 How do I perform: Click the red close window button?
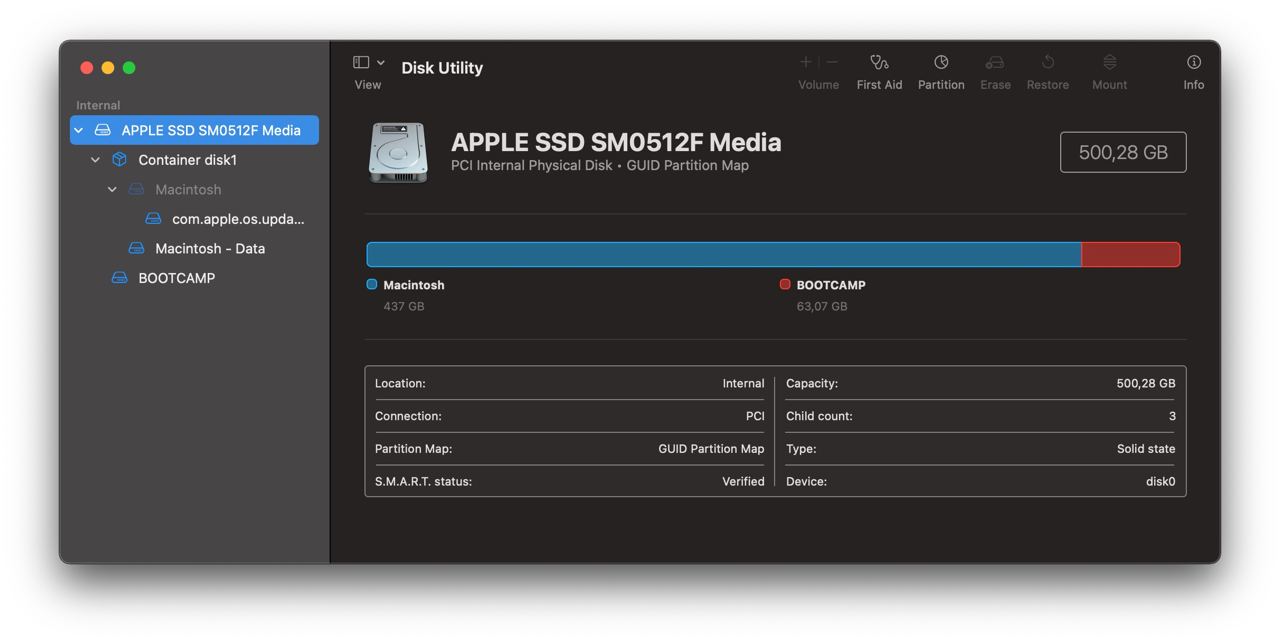pyautogui.click(x=87, y=68)
